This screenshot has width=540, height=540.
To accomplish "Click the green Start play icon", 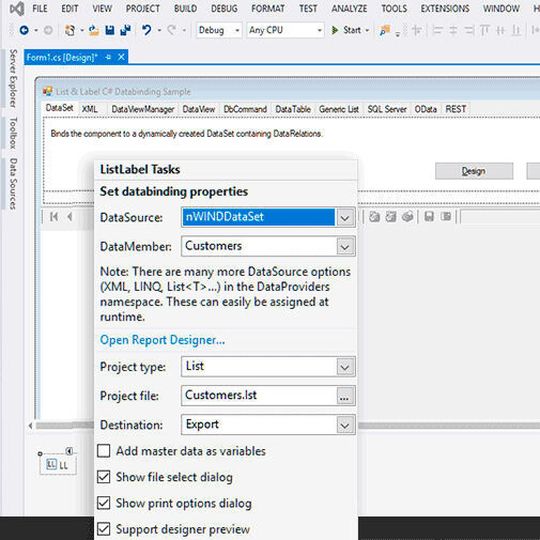I will point(334,30).
